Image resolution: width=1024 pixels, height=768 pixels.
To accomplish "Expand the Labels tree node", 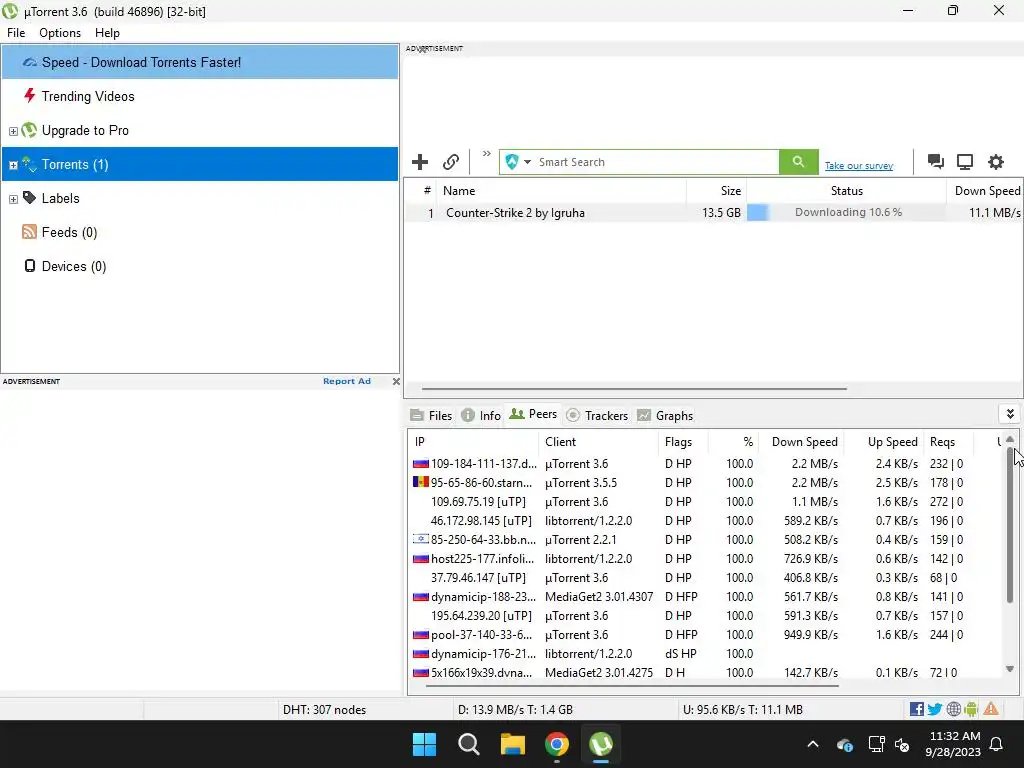I will click(x=13, y=199).
